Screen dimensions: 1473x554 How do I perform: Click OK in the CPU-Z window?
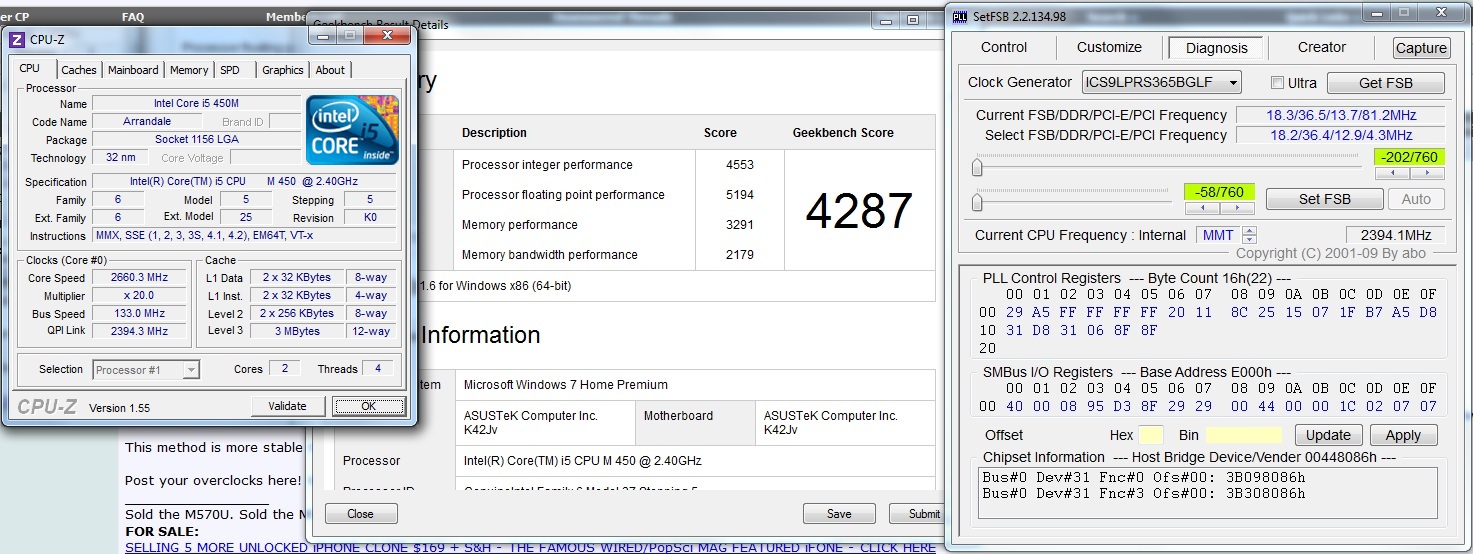tap(369, 406)
